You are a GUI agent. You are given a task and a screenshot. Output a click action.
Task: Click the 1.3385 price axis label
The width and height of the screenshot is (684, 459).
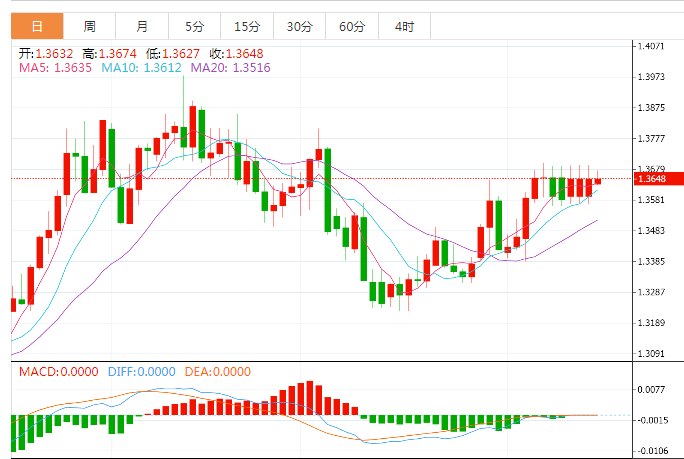click(651, 261)
